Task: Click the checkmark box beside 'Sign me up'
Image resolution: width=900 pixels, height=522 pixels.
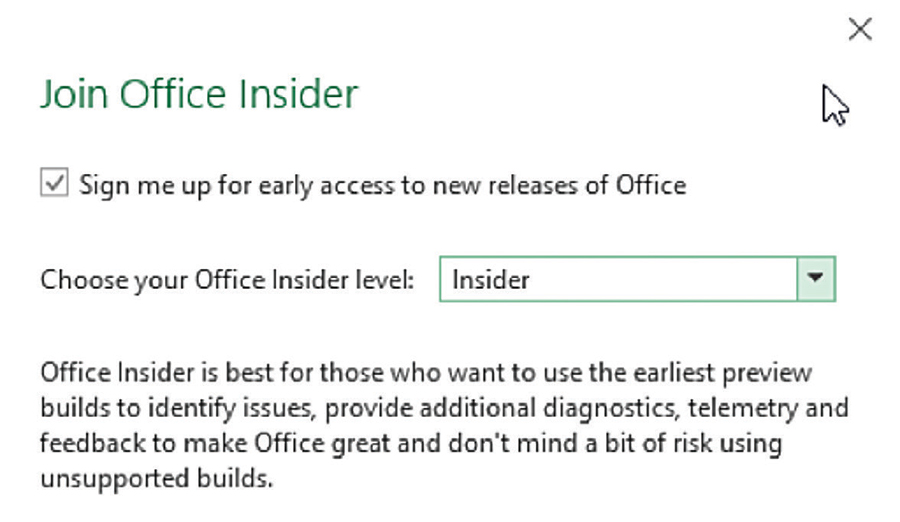Action: pyautogui.click(x=55, y=185)
